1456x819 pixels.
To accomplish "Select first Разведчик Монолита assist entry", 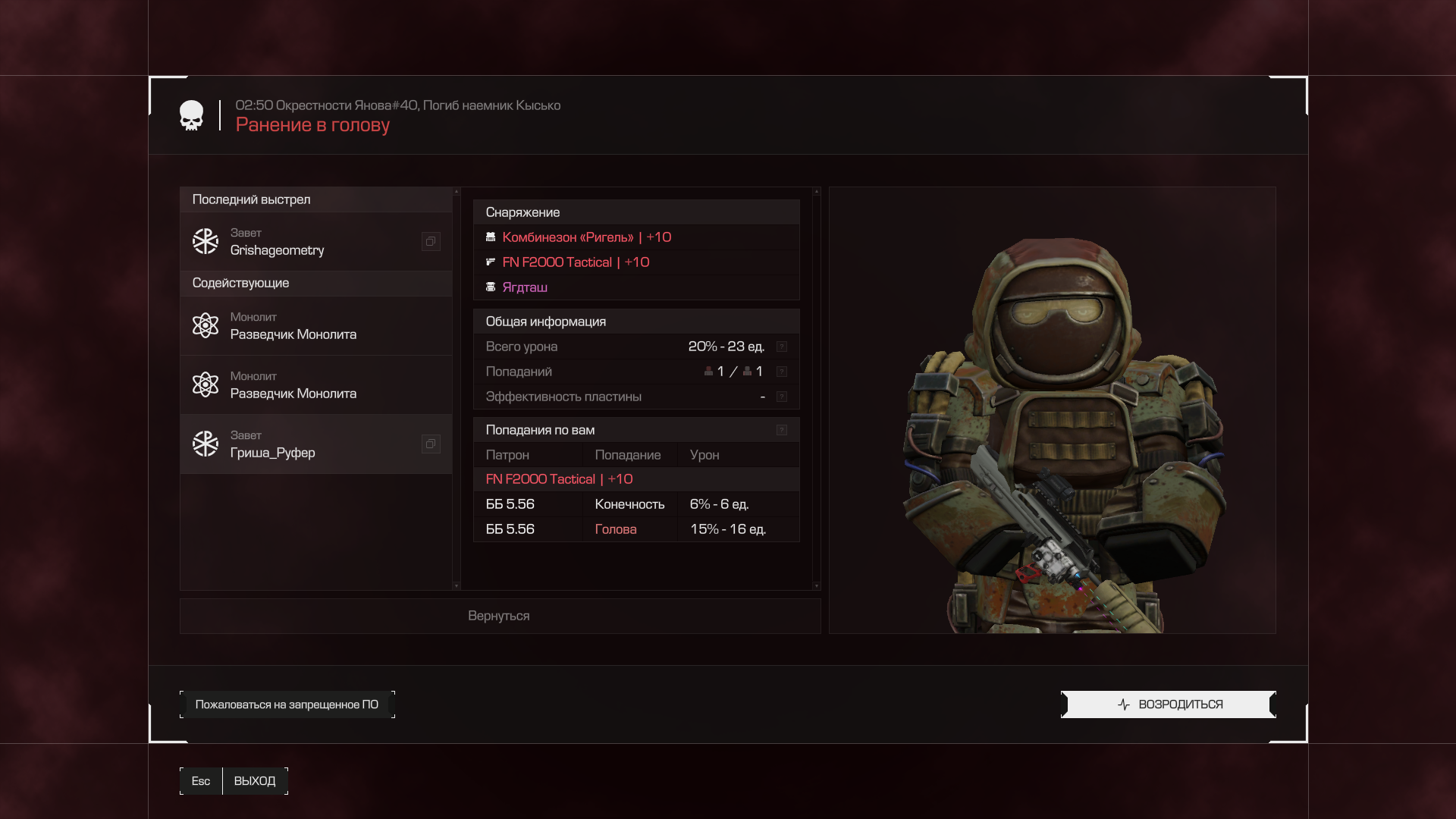I will click(316, 325).
